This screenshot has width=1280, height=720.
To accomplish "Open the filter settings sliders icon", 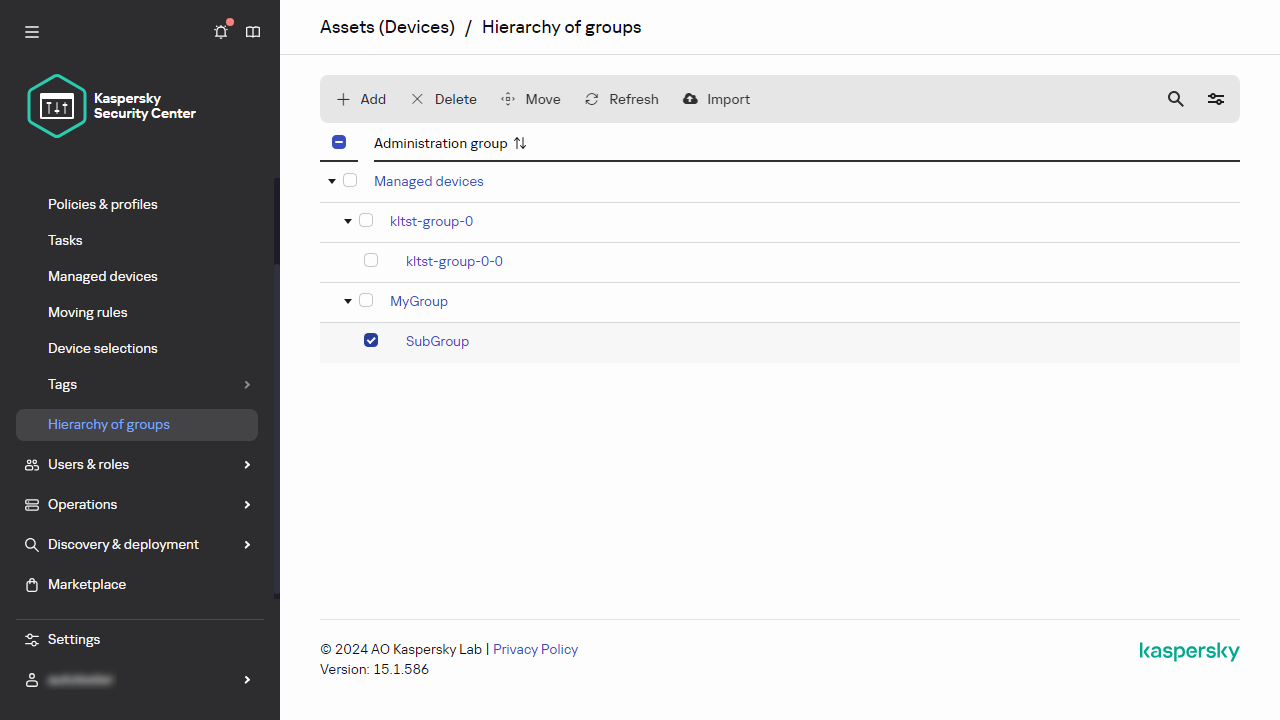I will pyautogui.click(x=1216, y=99).
